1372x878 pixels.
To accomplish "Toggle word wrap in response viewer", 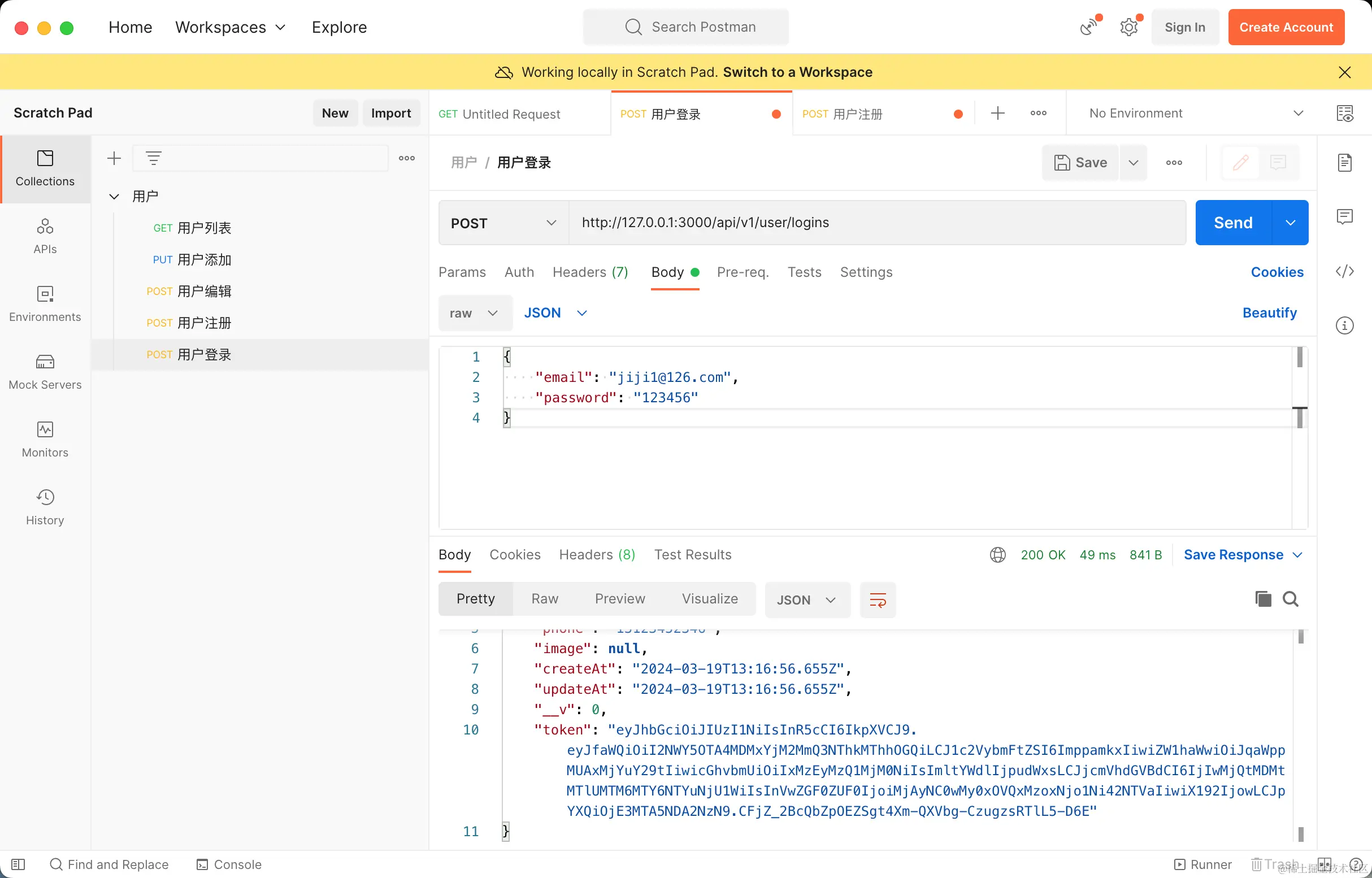I will click(877, 600).
